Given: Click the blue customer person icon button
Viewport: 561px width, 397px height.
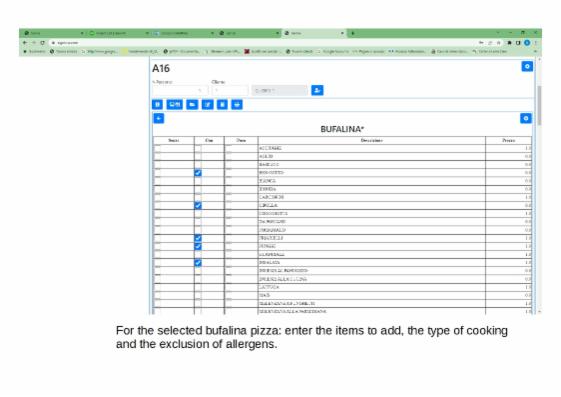Looking at the screenshot, I should [x=317, y=90].
